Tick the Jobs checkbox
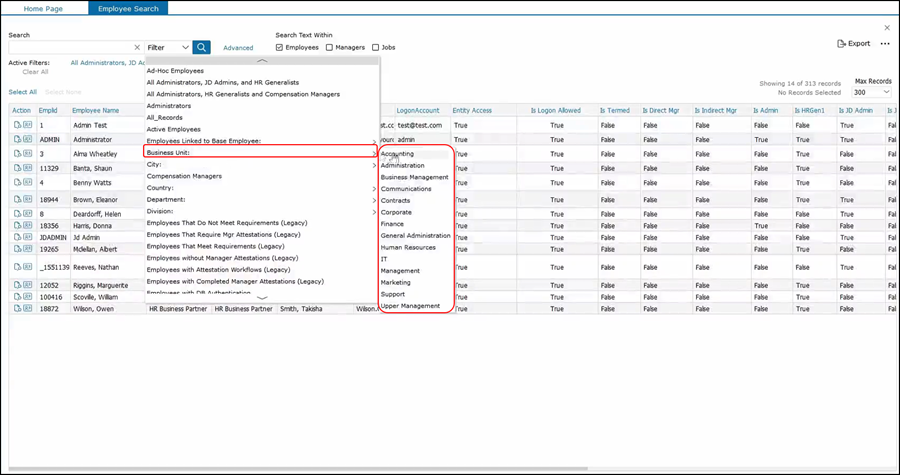 tap(376, 47)
